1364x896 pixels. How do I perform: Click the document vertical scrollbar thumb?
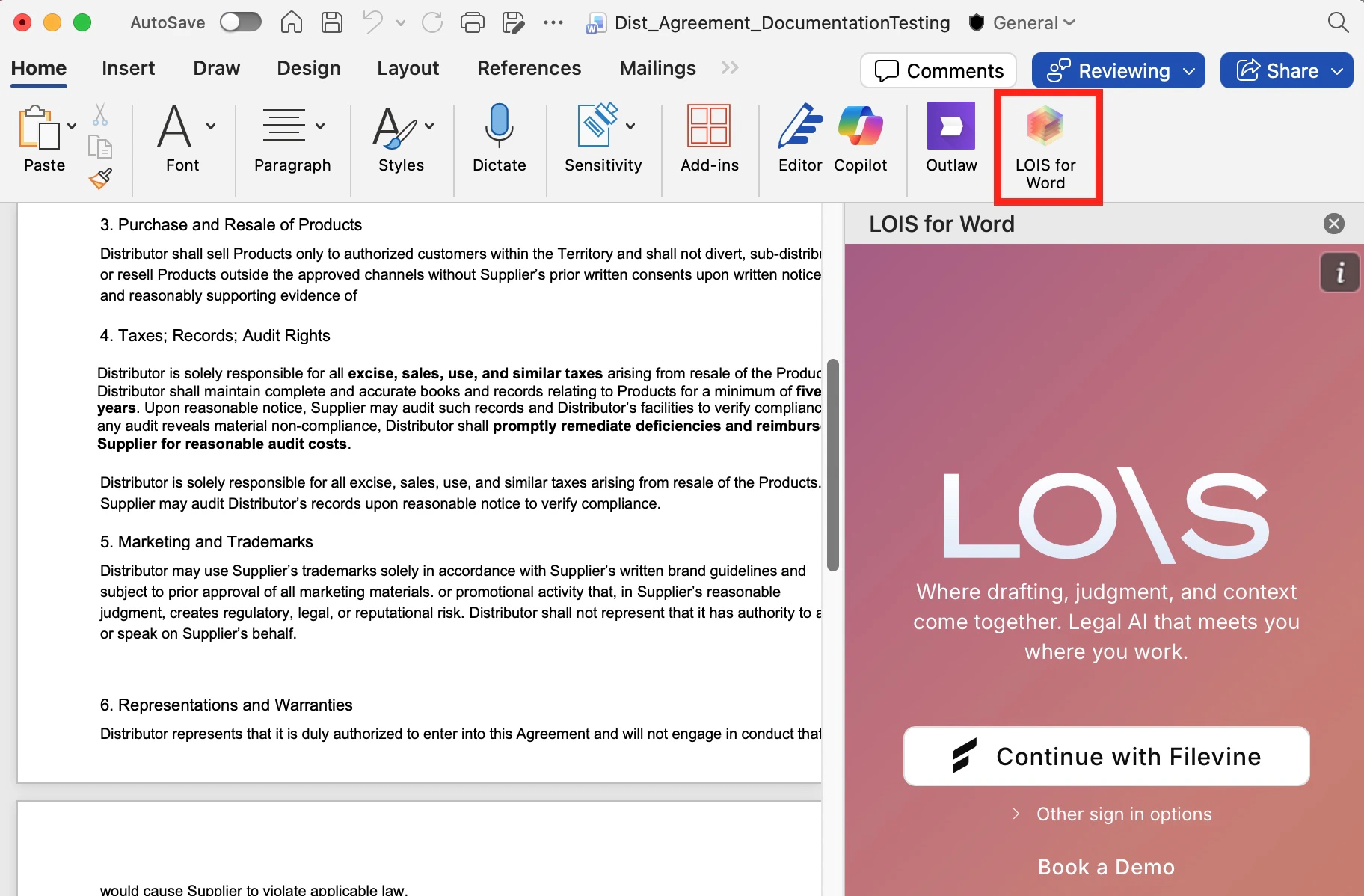[x=832, y=465]
